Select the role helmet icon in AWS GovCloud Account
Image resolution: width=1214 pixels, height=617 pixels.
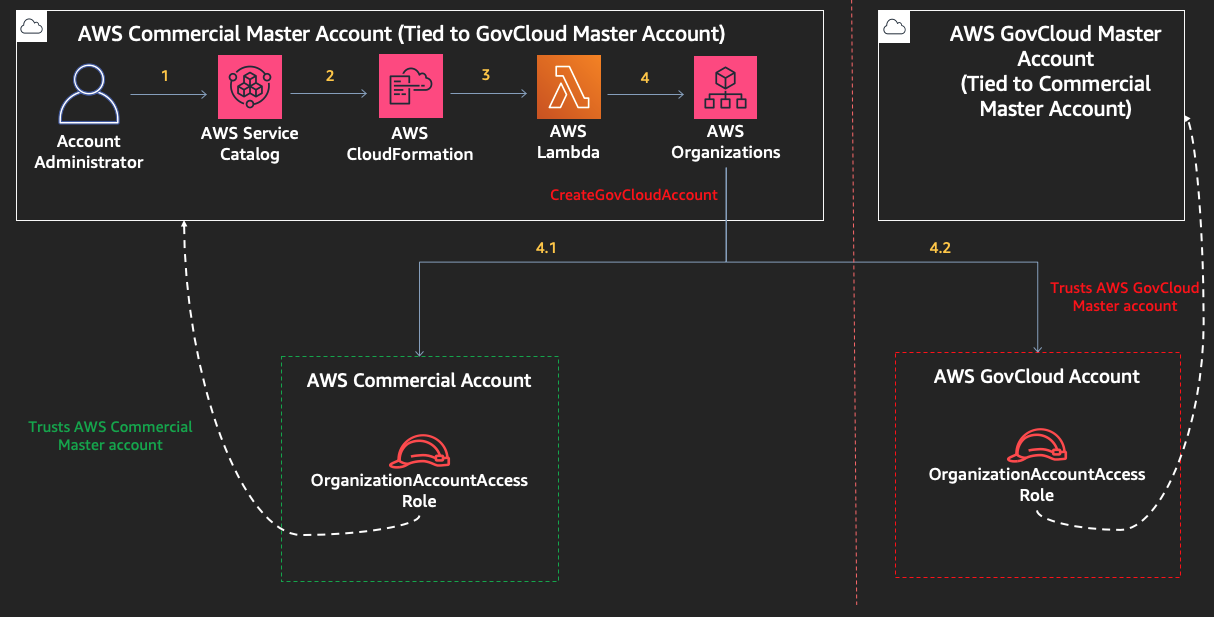pyautogui.click(x=1038, y=445)
